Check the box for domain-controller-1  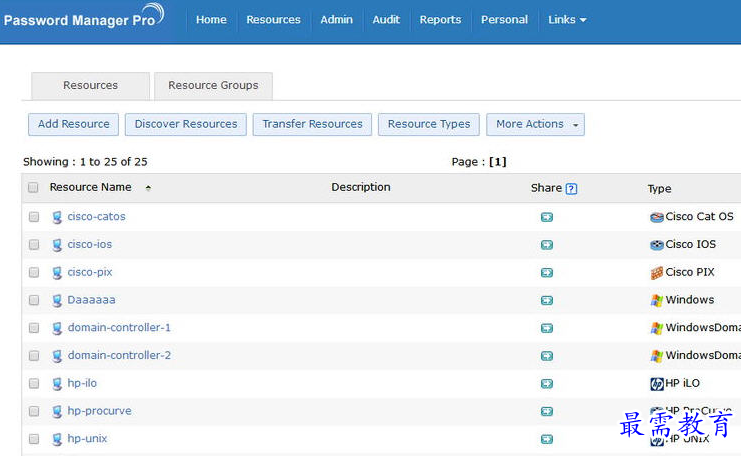tap(34, 328)
